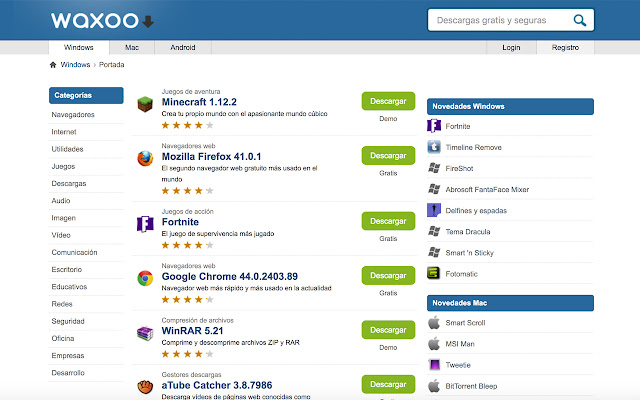Open the Minecraft 1.12.2 title link
The image size is (640, 400).
[x=199, y=102]
